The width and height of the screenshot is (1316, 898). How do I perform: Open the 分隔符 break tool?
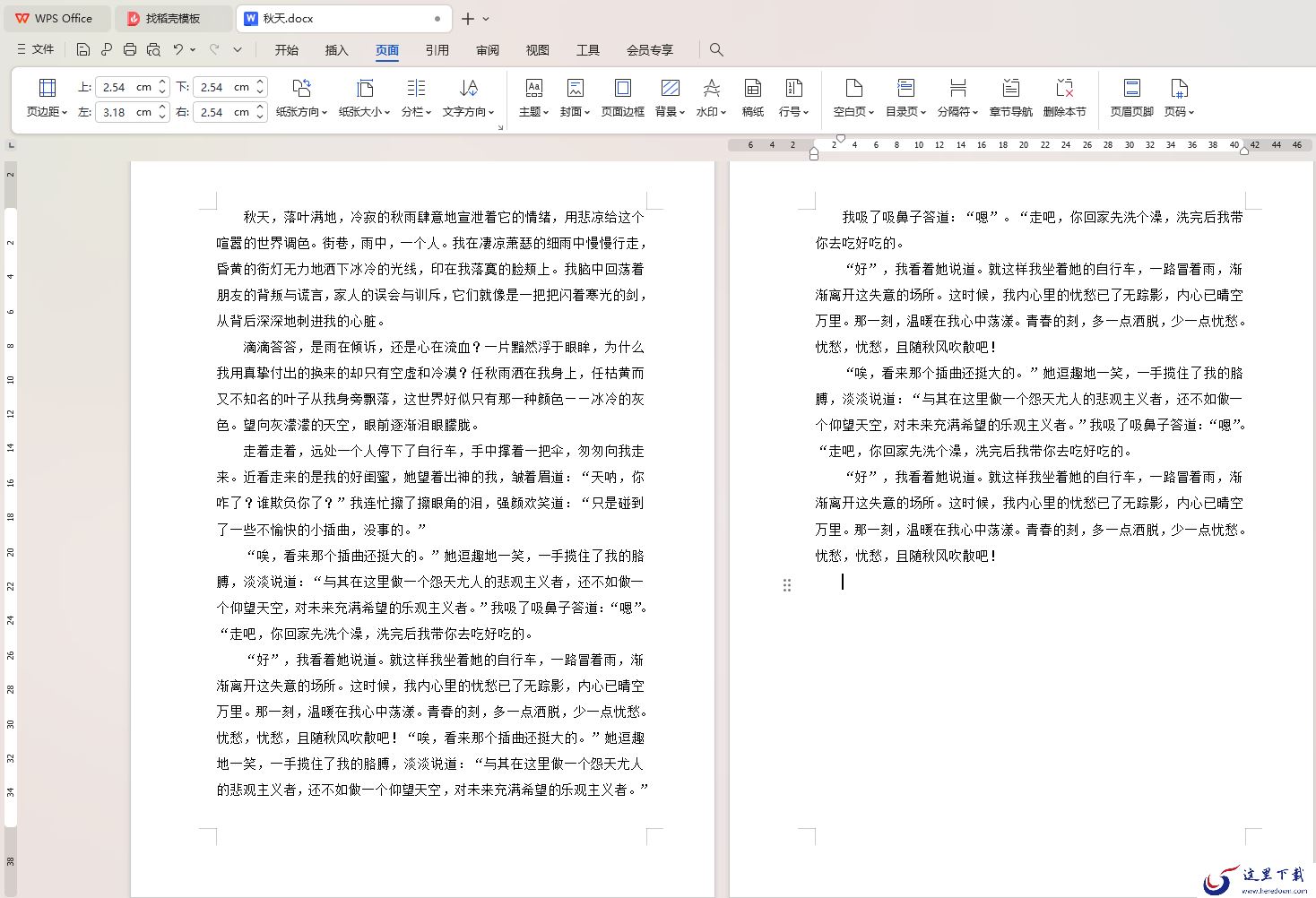[x=957, y=98]
